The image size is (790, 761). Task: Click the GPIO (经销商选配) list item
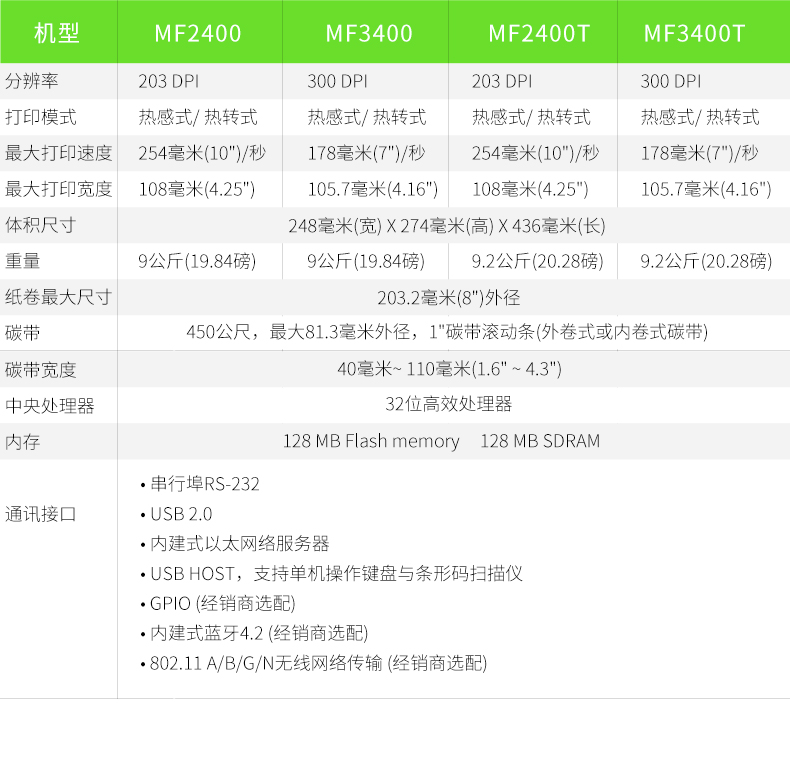[x=218, y=603]
